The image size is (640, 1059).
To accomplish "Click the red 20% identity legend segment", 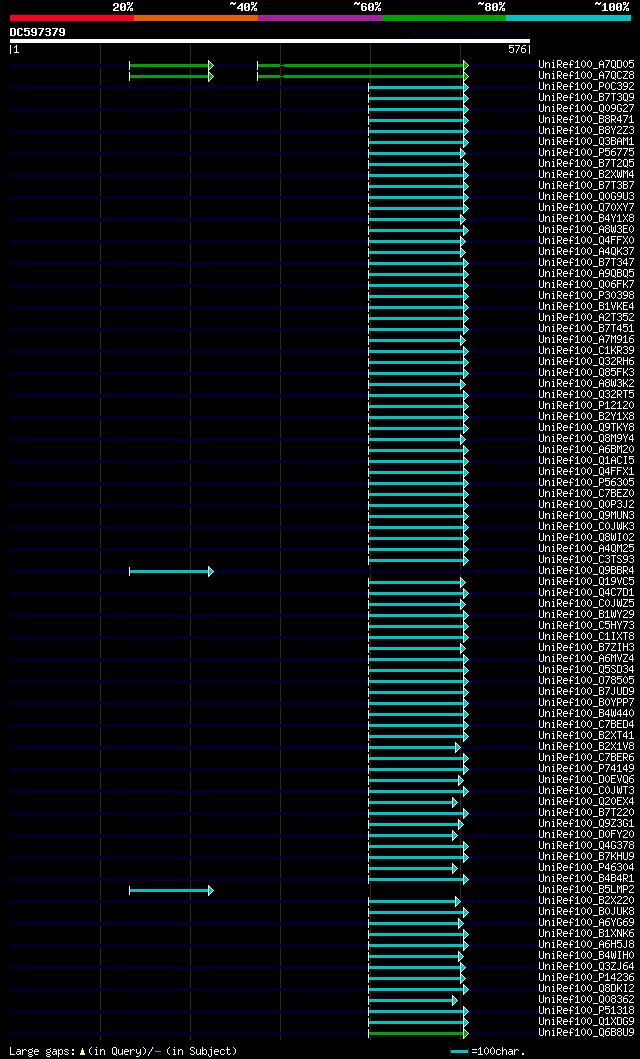I will click(72, 18).
